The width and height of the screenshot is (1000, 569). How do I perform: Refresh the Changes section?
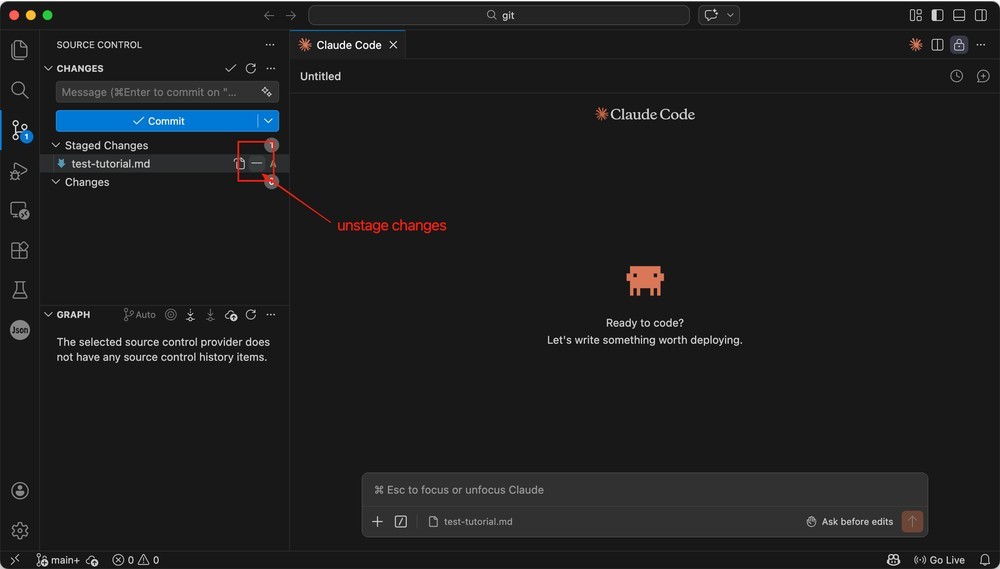pyautogui.click(x=251, y=68)
